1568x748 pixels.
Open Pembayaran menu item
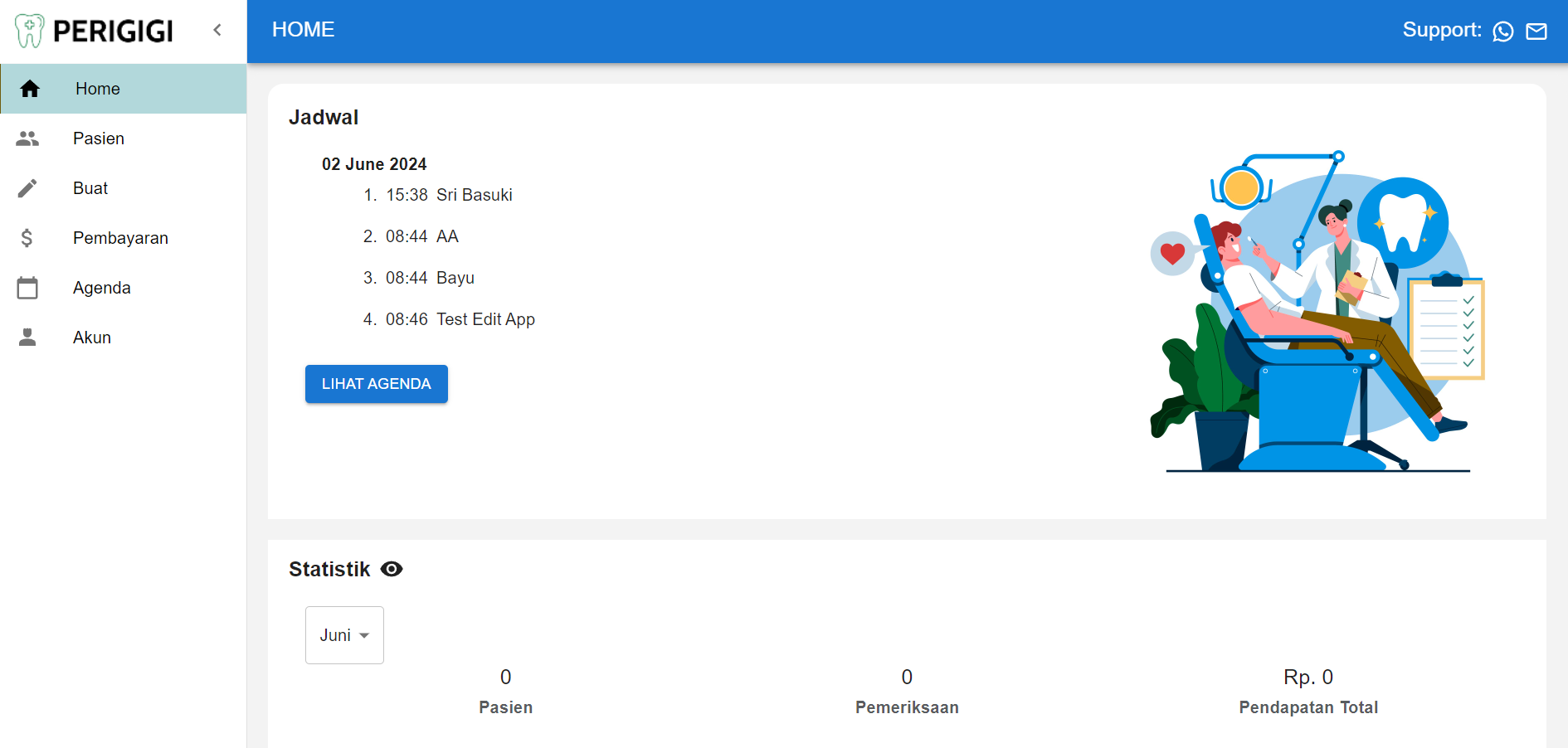tap(120, 238)
